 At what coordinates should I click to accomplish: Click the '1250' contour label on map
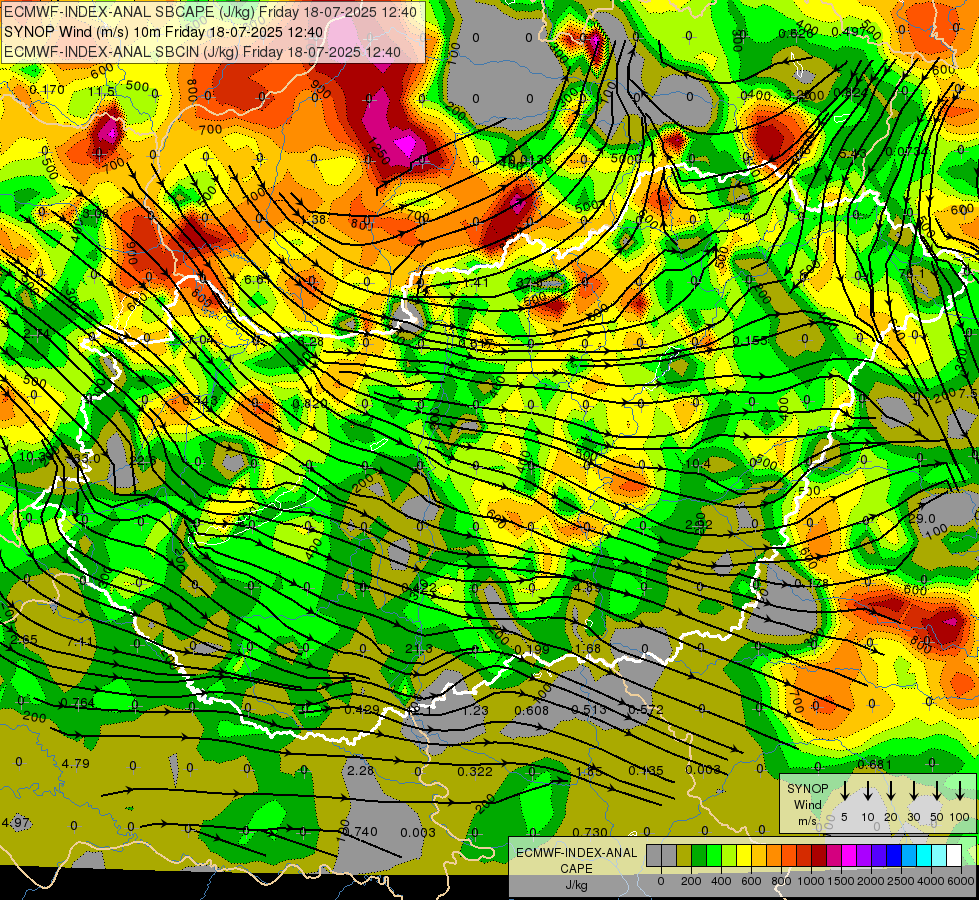(x=379, y=151)
